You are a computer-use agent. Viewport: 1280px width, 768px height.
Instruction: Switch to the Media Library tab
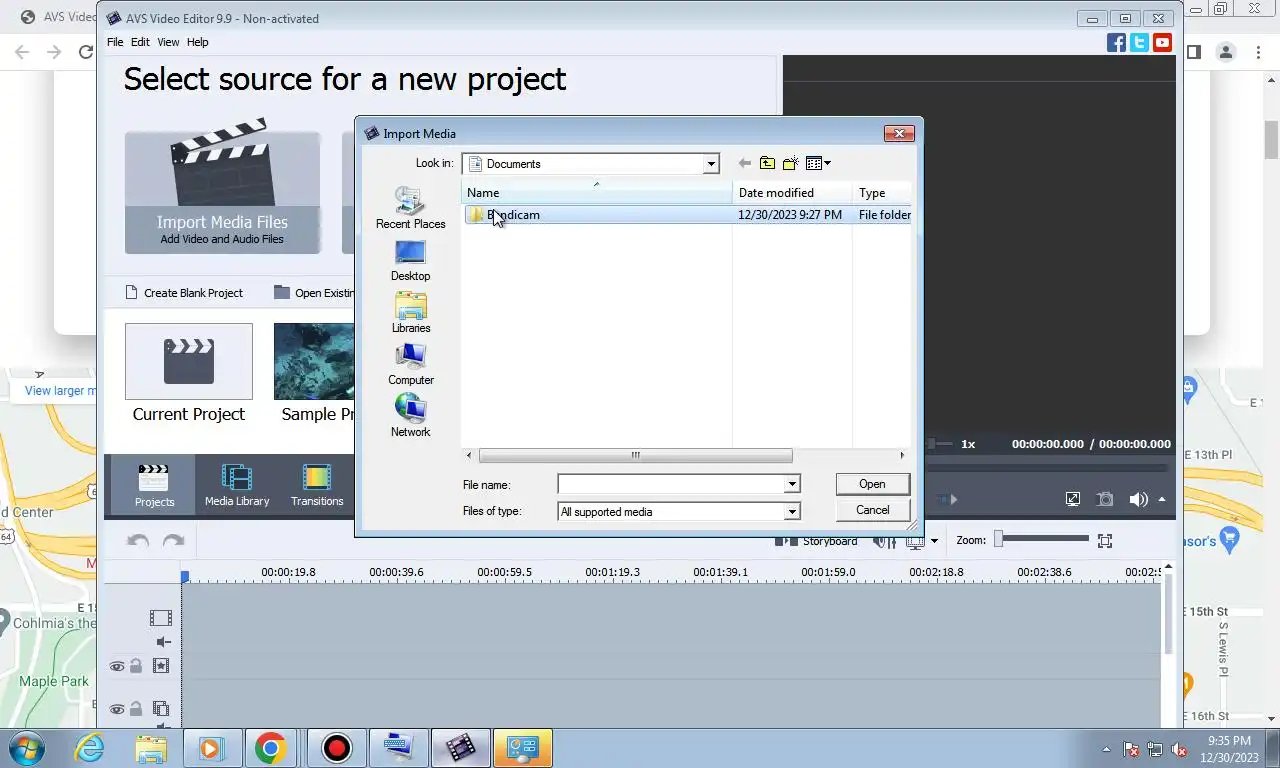(x=237, y=484)
